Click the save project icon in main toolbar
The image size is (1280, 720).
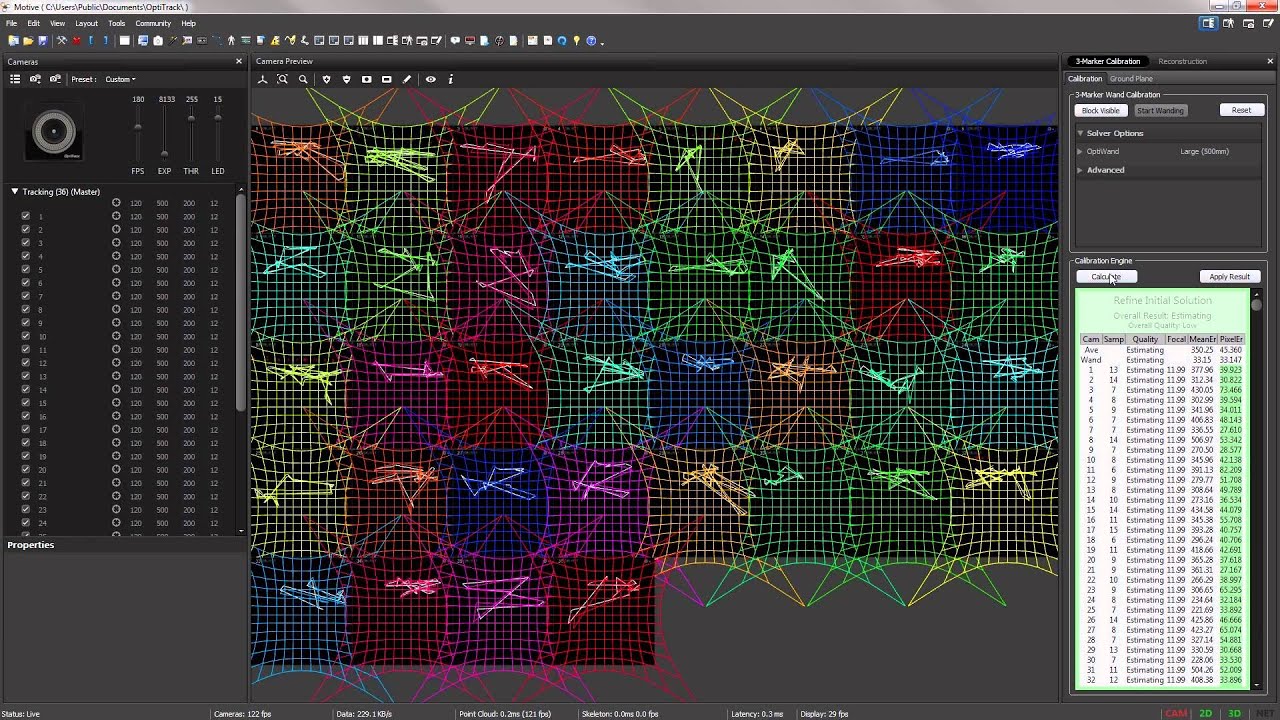click(x=42, y=41)
